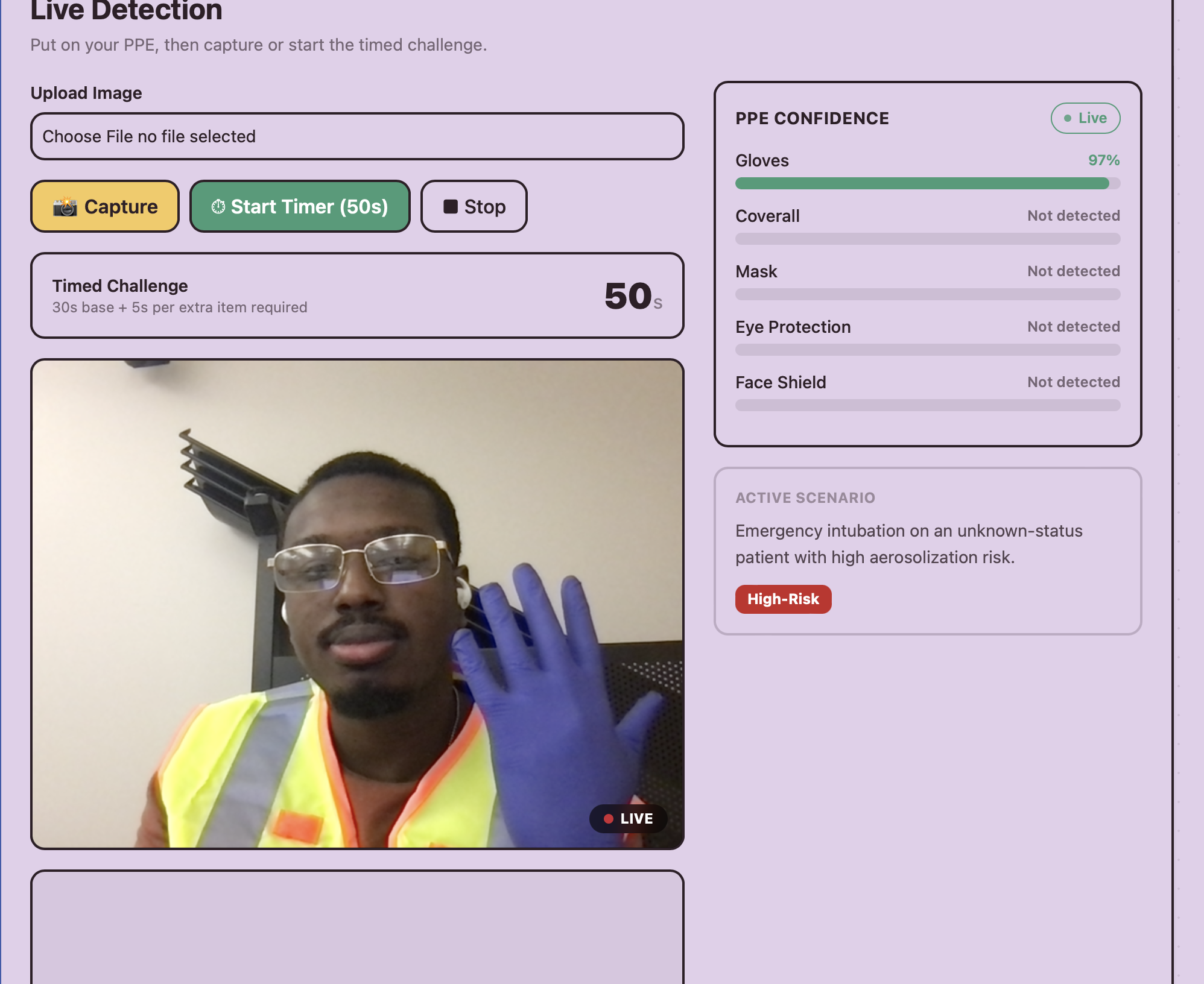Image resolution: width=1204 pixels, height=984 pixels.
Task: Click the High-Risk scenario badge
Action: (782, 599)
